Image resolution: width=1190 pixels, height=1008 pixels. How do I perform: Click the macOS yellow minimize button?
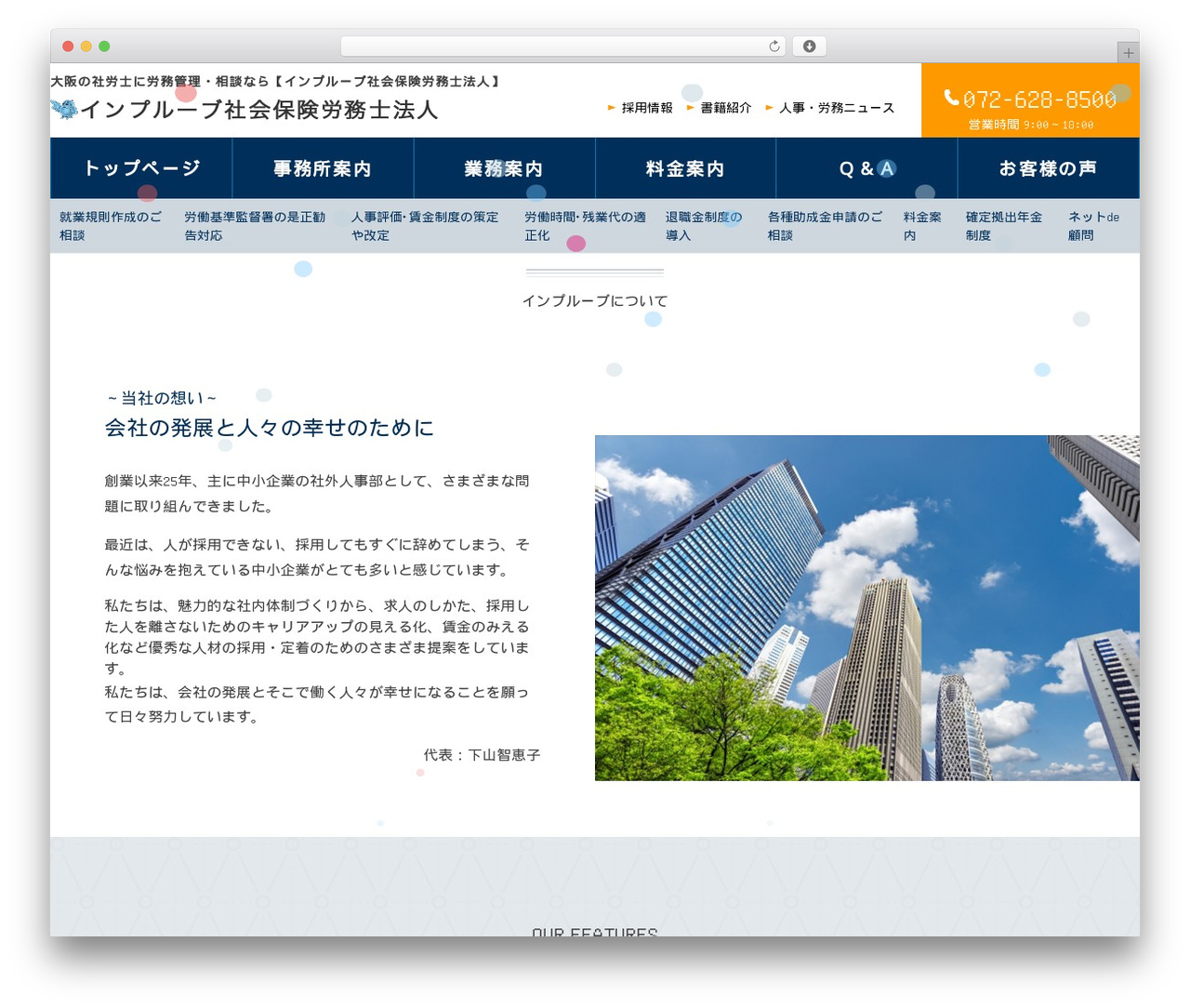(86, 46)
